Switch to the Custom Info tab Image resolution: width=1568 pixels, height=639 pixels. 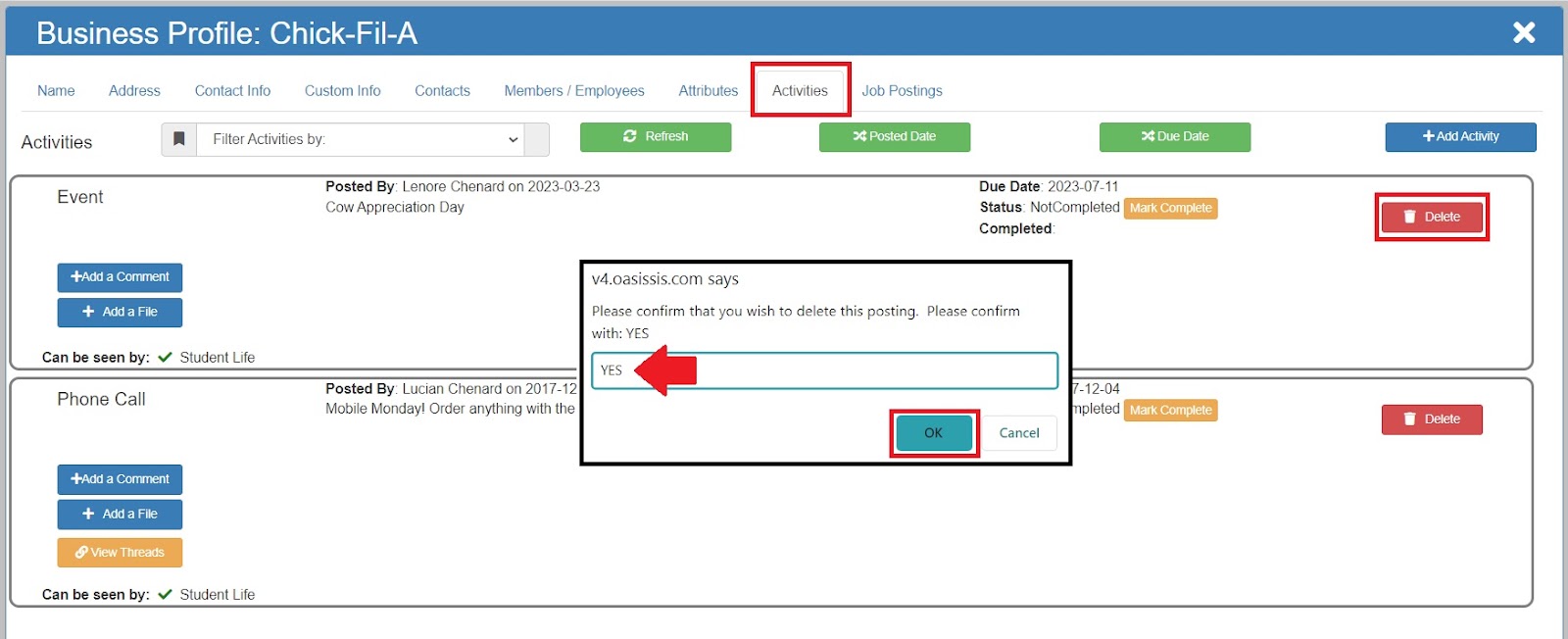pyautogui.click(x=342, y=90)
